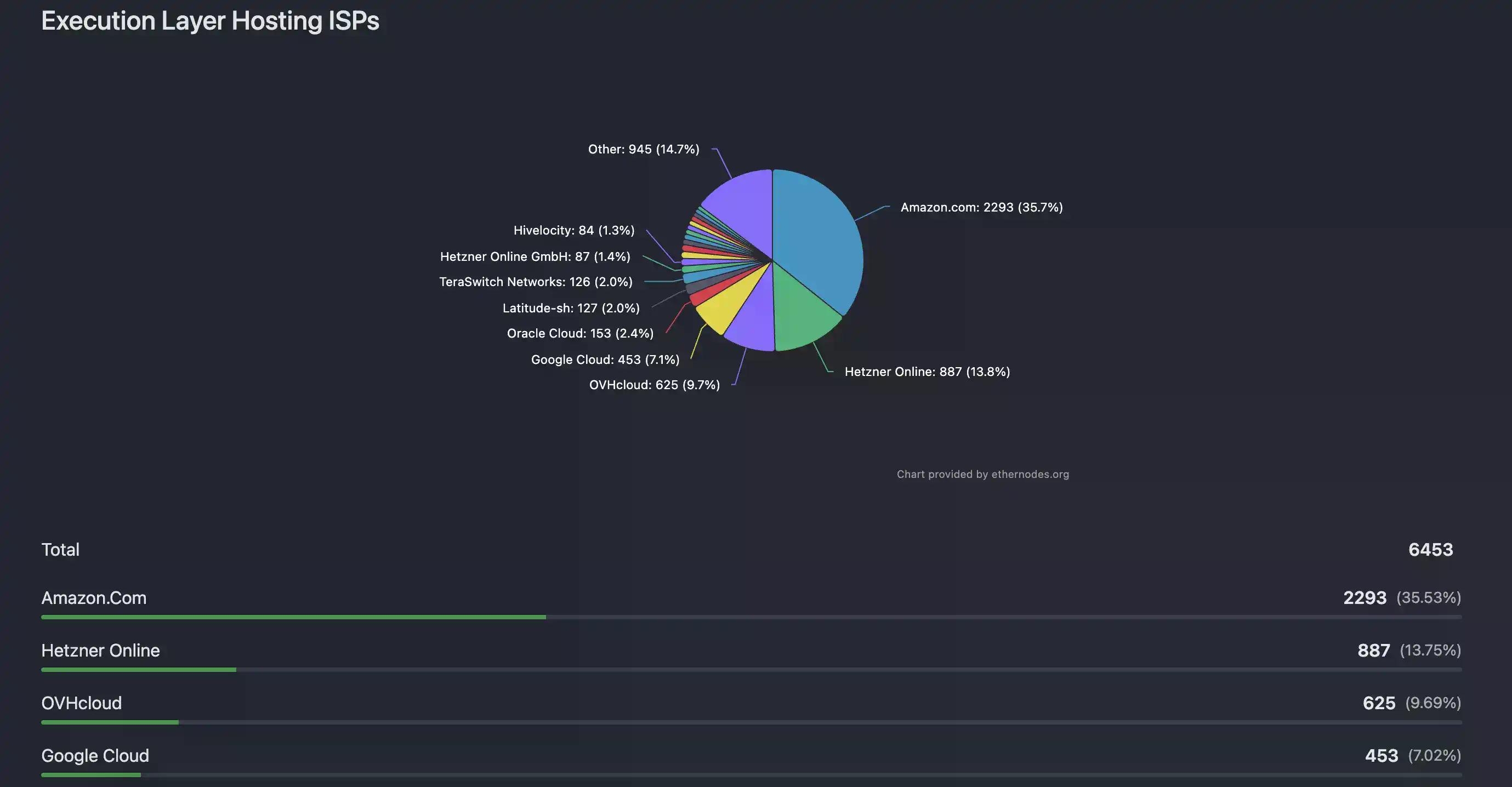This screenshot has width=1512, height=787.
Task: Click the Hetzner Online green progress bar
Action: click(139, 670)
